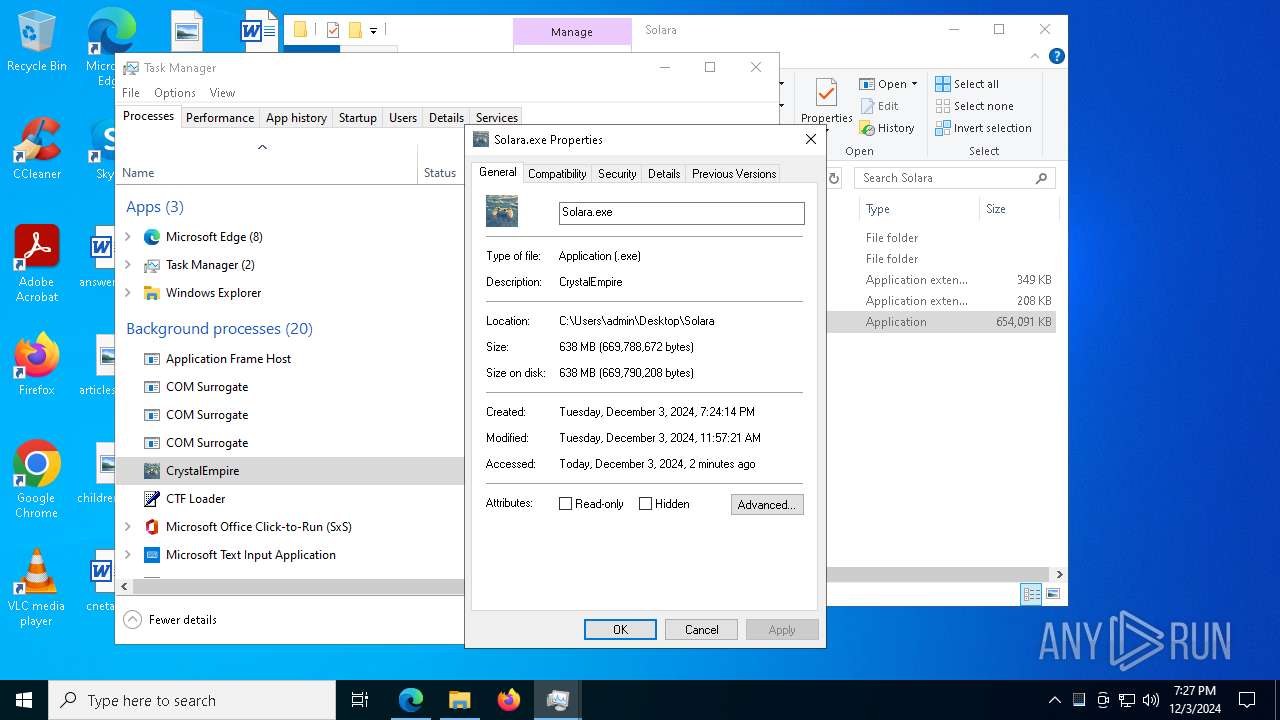Switch to the Performance tab
Screen dimensions: 1280x720
(x=220, y=118)
